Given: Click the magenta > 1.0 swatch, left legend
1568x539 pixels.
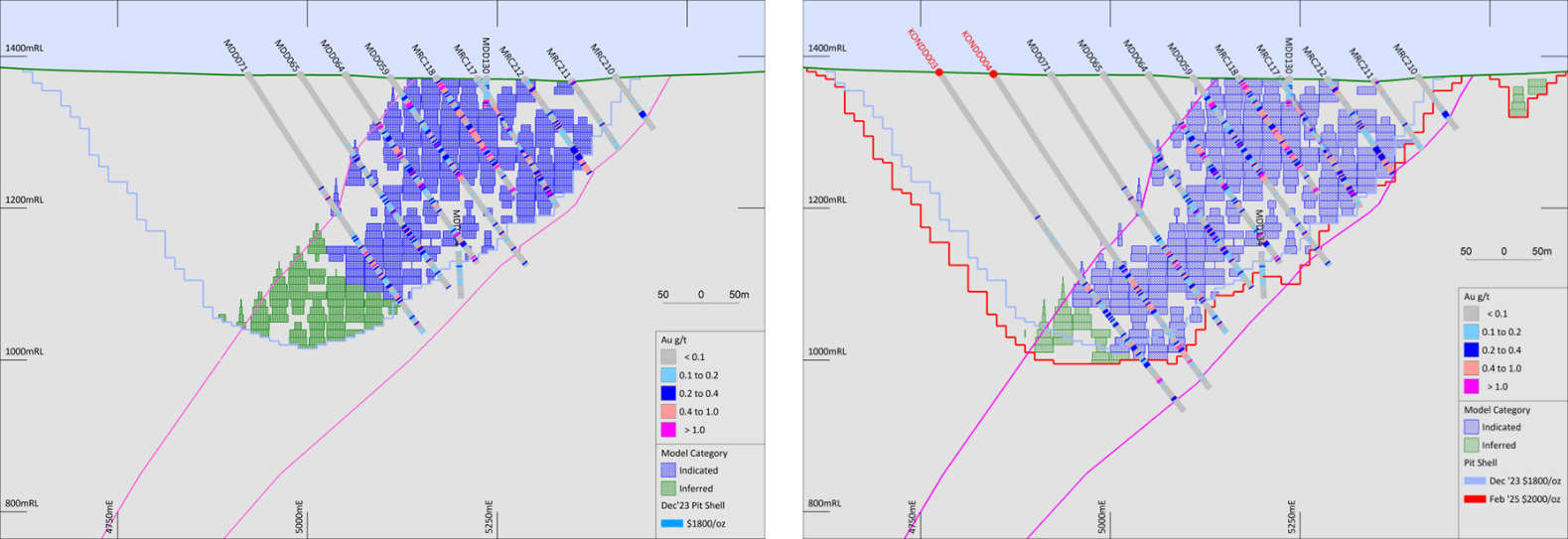Looking at the screenshot, I should click(668, 430).
